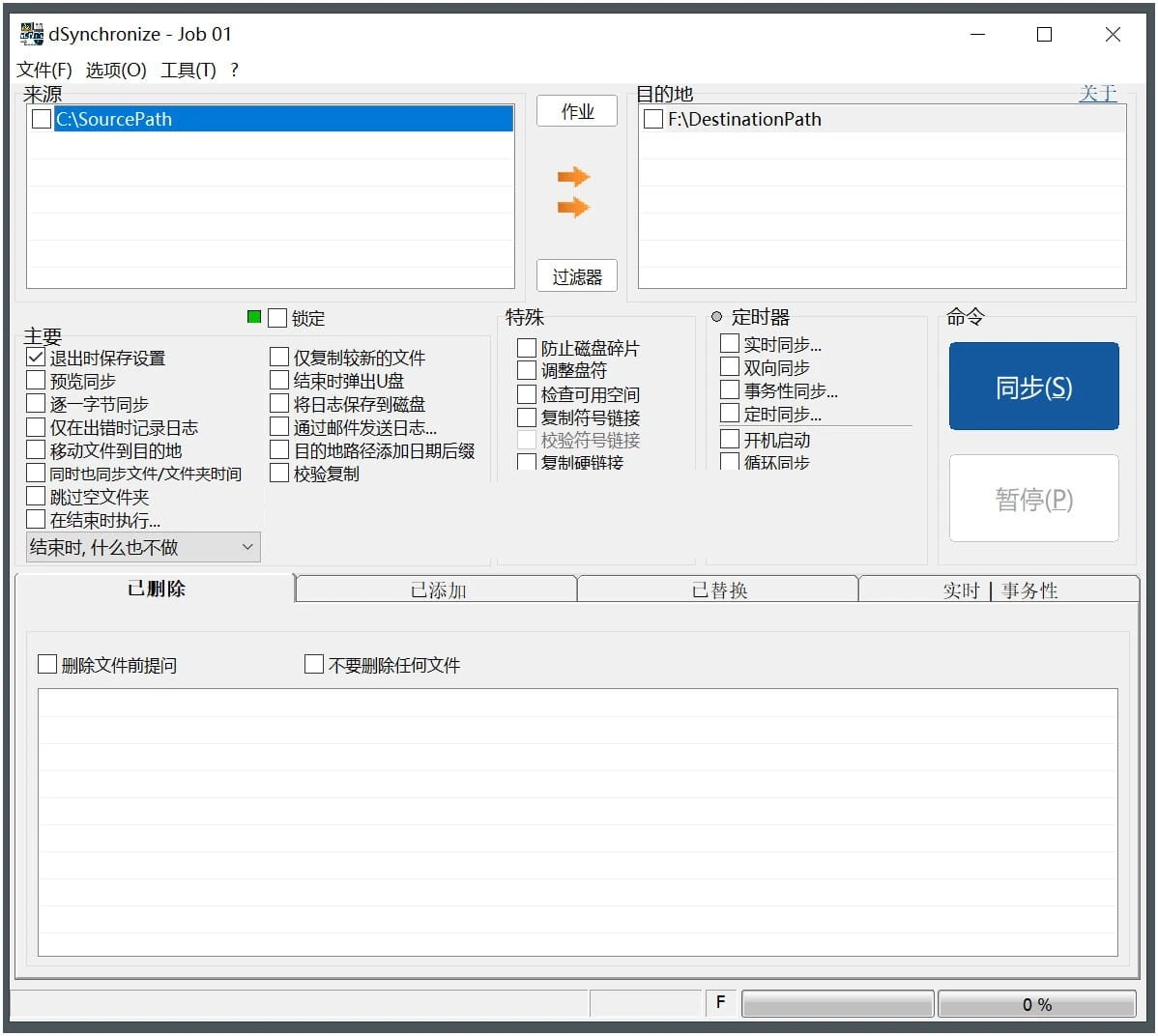Check the C:\SourcePath source checkbox

(42, 119)
